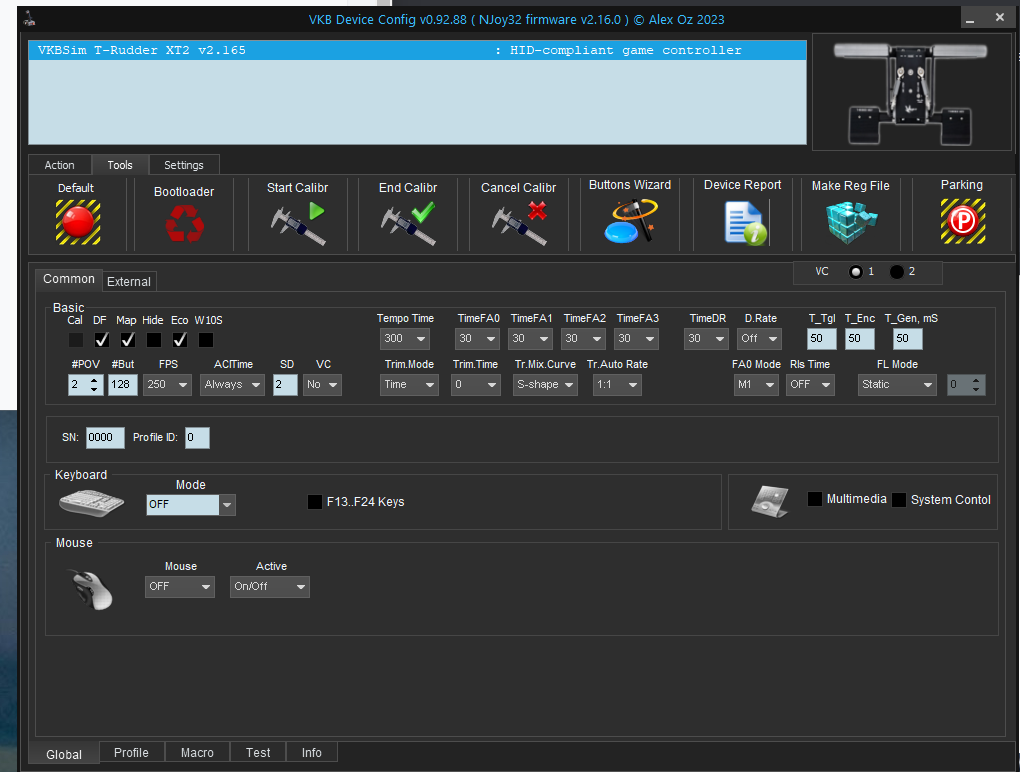Enable the System Contol checkbox

[x=898, y=499]
